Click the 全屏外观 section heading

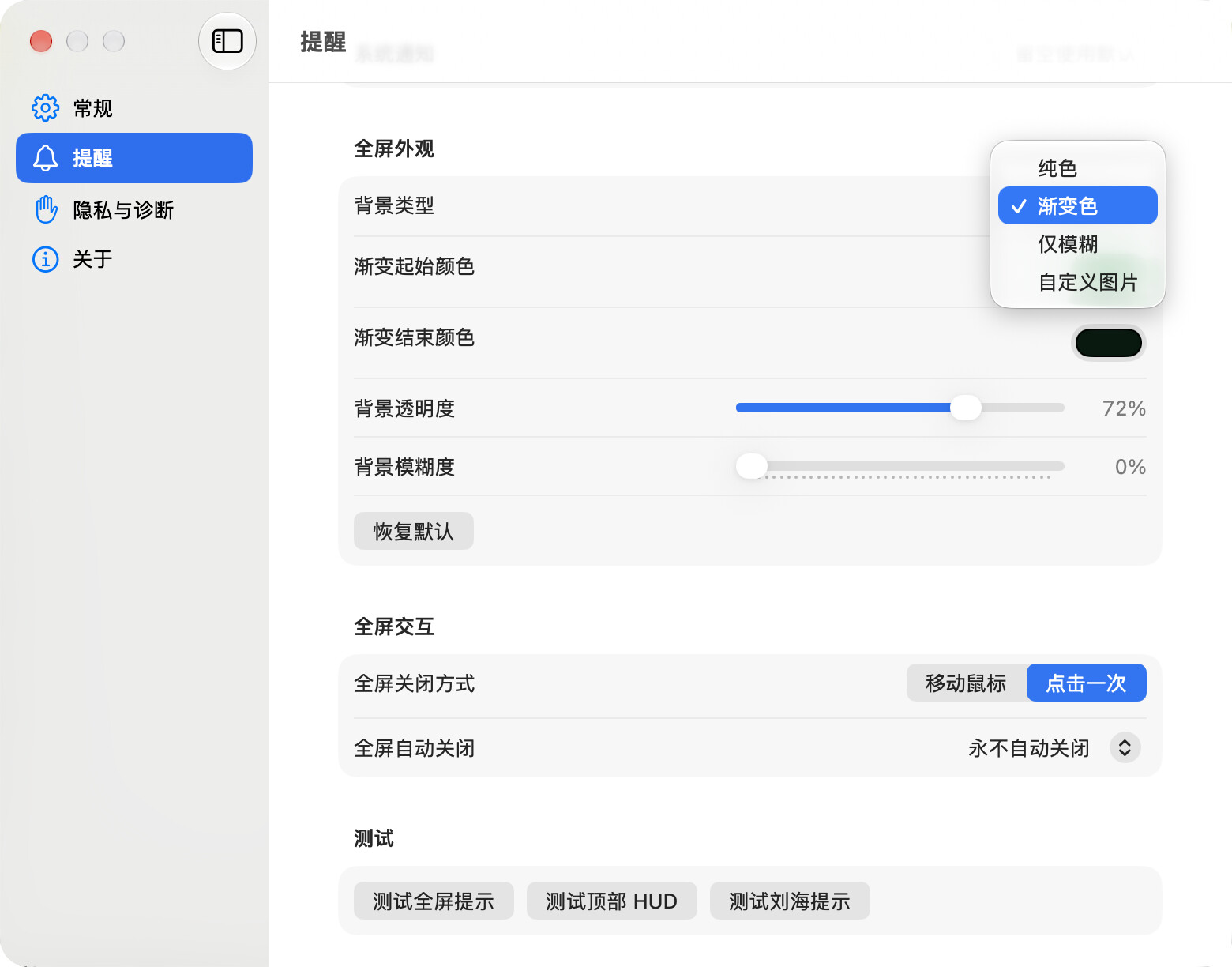pos(394,149)
